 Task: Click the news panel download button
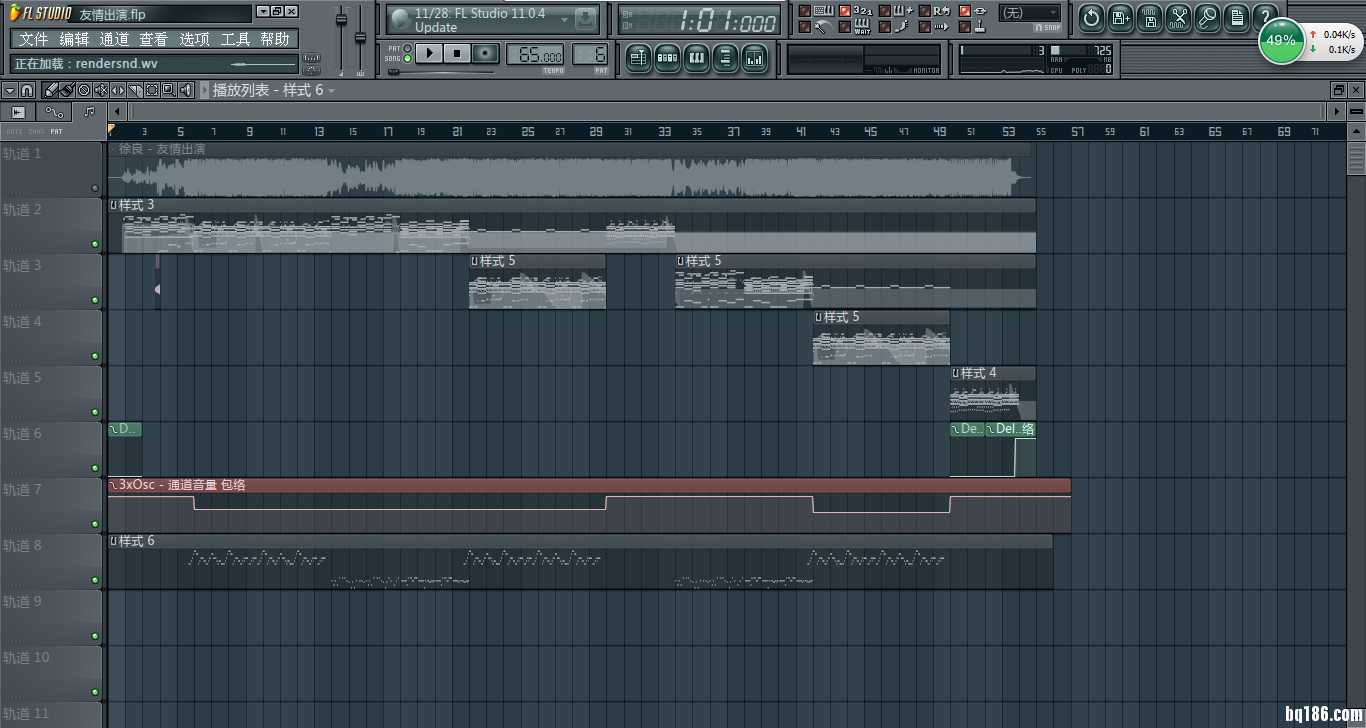point(587,19)
